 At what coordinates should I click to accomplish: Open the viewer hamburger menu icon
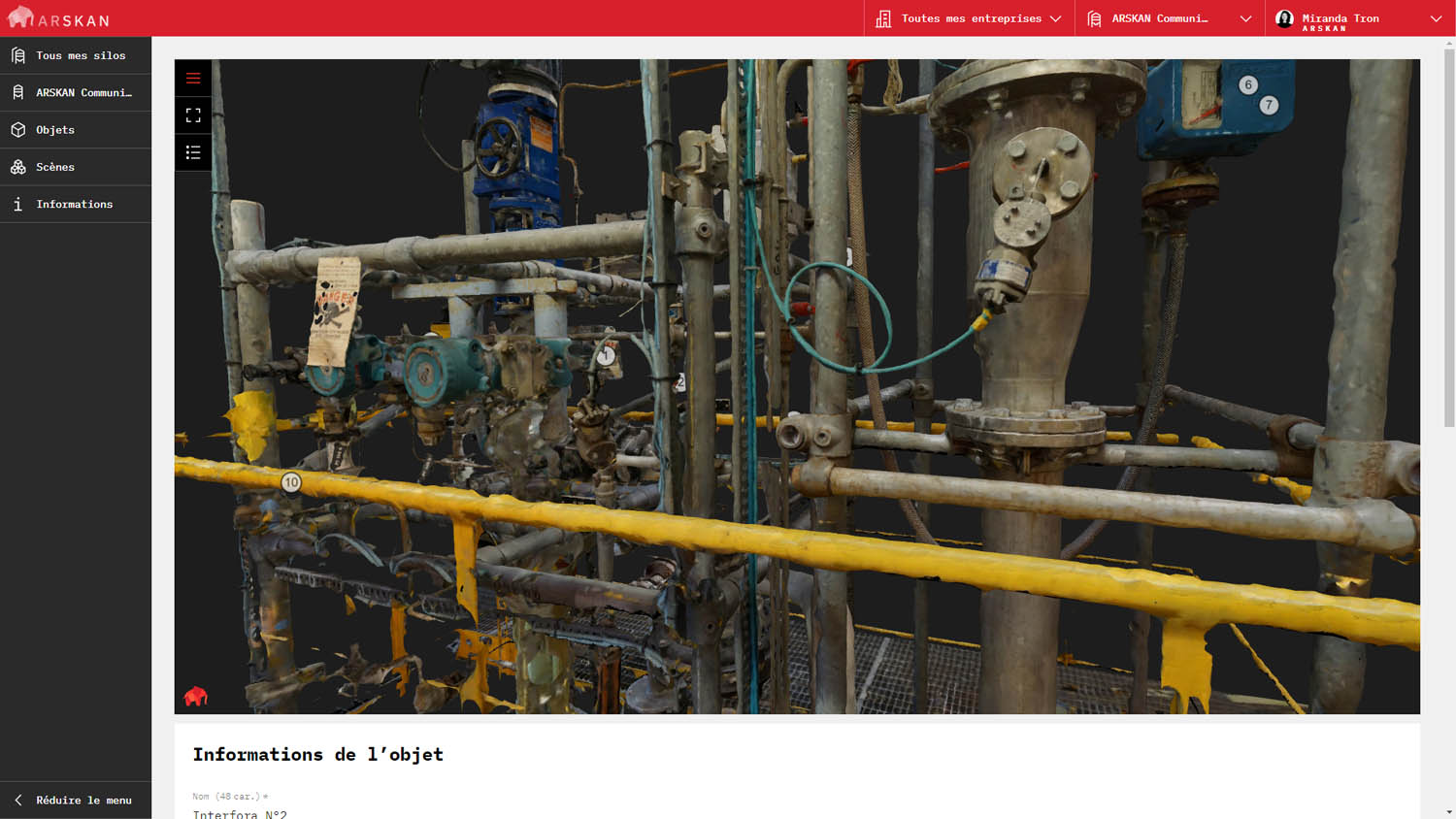193,78
